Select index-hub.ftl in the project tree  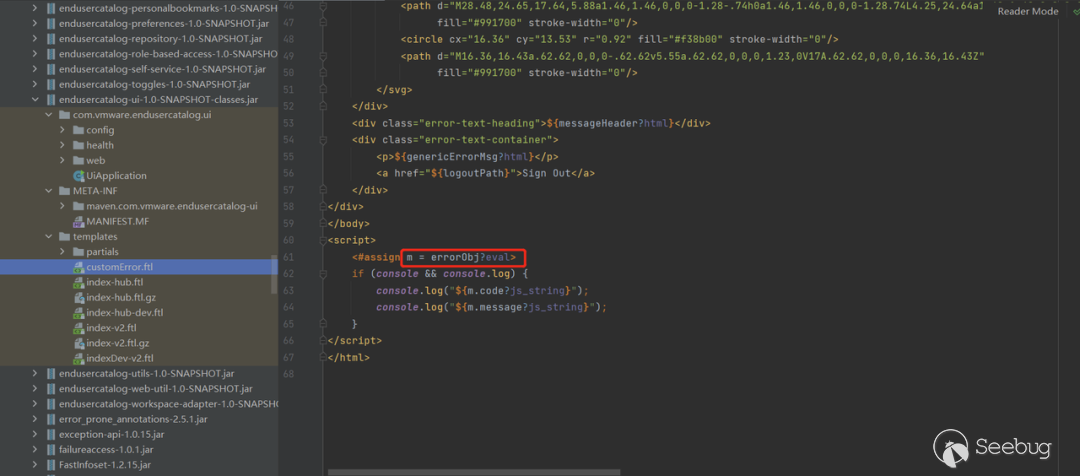(x=138, y=282)
